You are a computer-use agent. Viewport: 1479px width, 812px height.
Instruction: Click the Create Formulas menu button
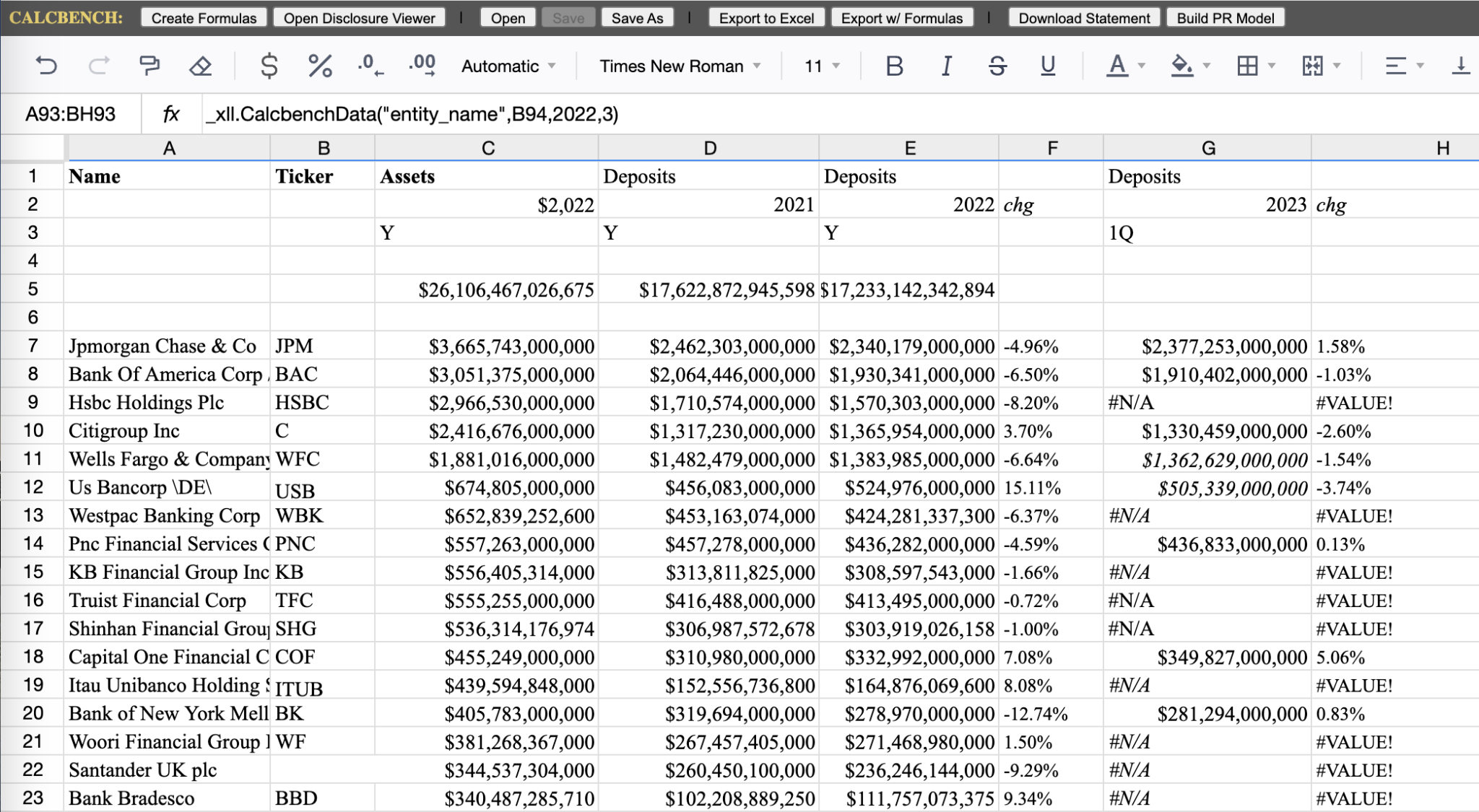tap(204, 18)
